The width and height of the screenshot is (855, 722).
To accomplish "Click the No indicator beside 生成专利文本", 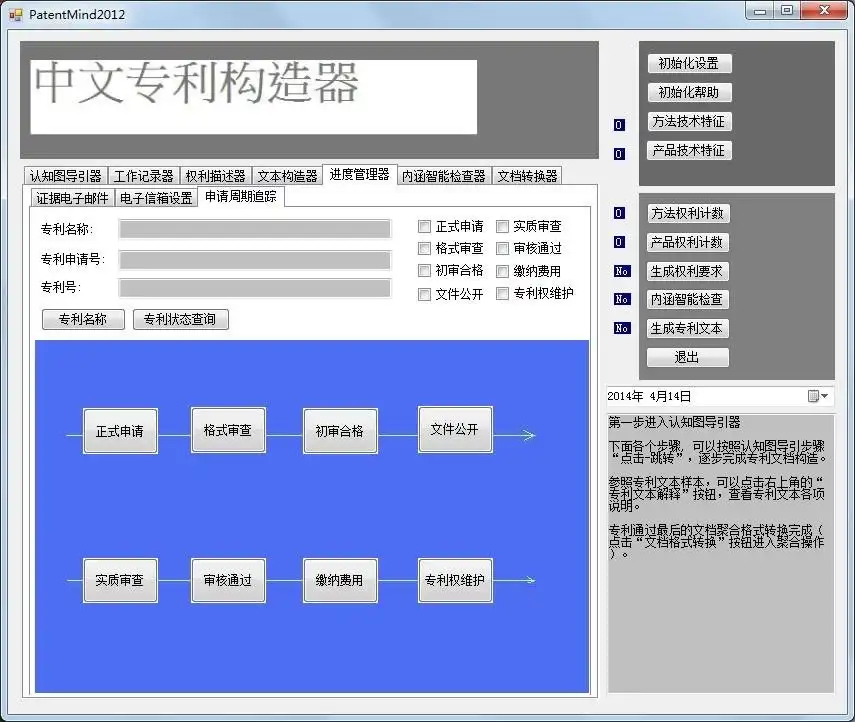I will (x=622, y=328).
